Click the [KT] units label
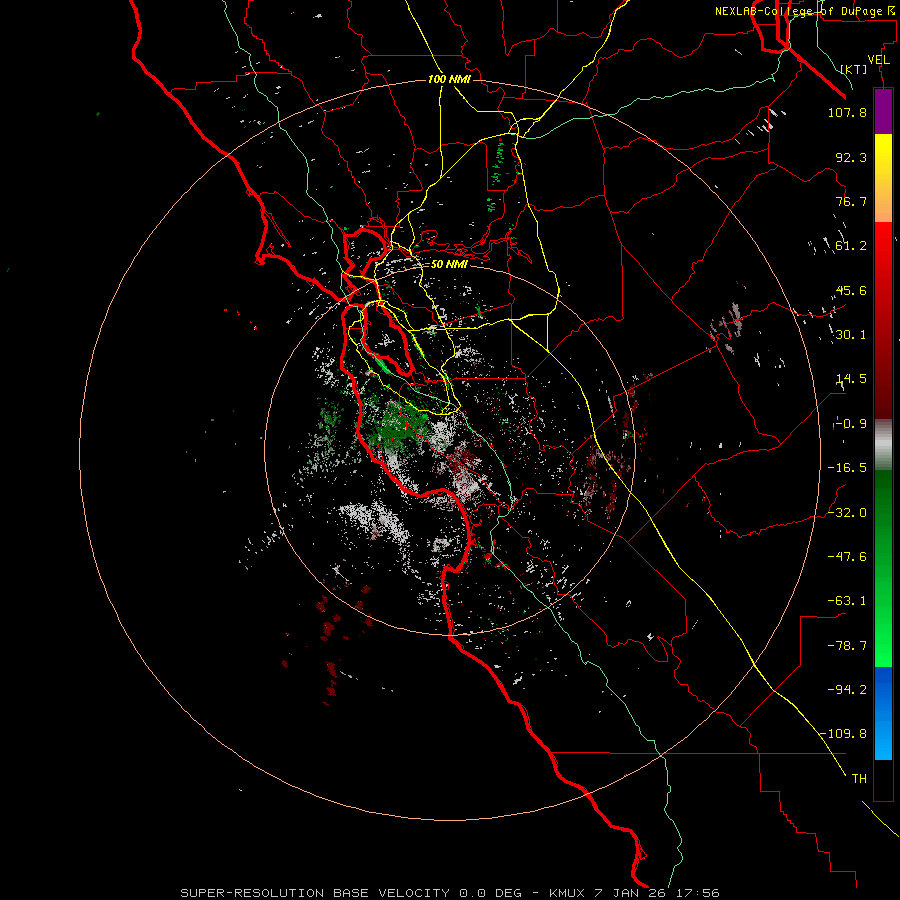Screen dimensions: 900x900 [854, 69]
